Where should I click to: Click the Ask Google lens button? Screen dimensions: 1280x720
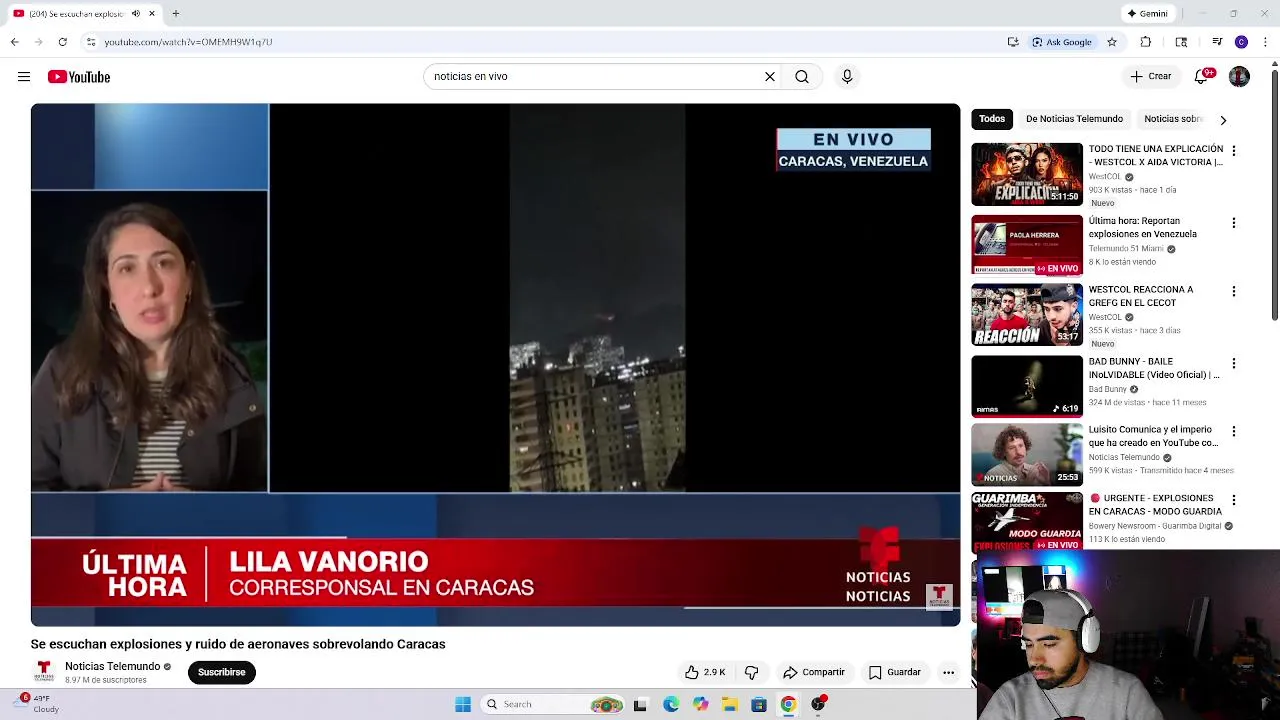click(x=1062, y=42)
